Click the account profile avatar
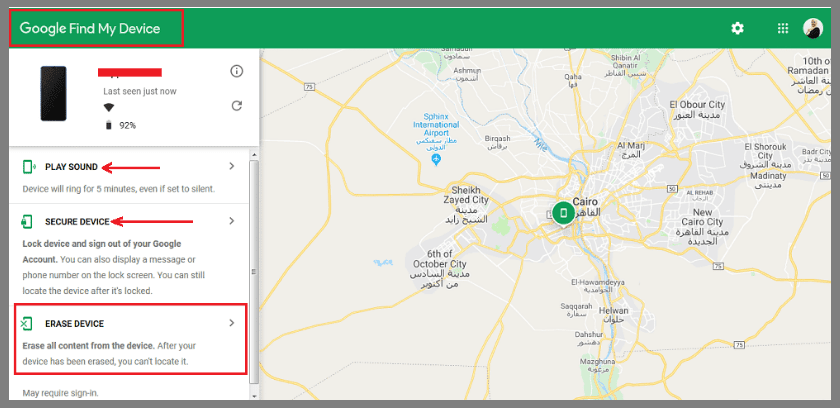 click(x=812, y=28)
